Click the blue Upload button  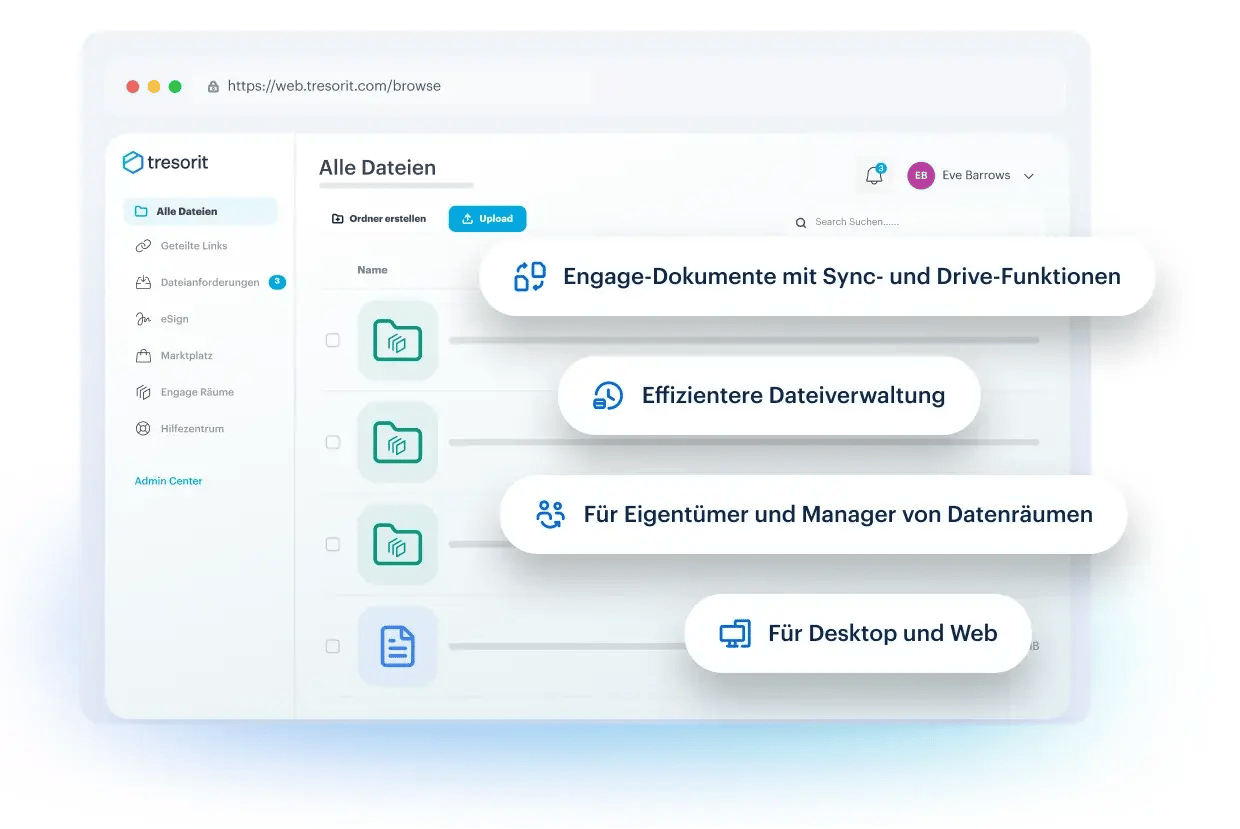click(487, 219)
